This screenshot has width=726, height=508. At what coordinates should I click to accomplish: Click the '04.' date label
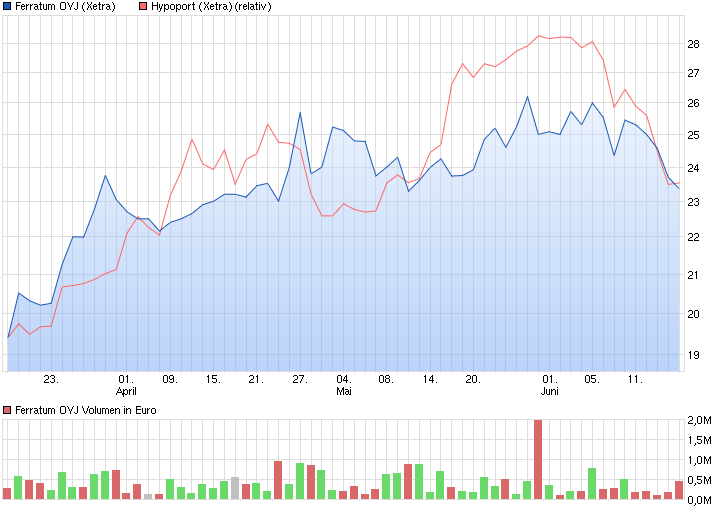tap(344, 379)
